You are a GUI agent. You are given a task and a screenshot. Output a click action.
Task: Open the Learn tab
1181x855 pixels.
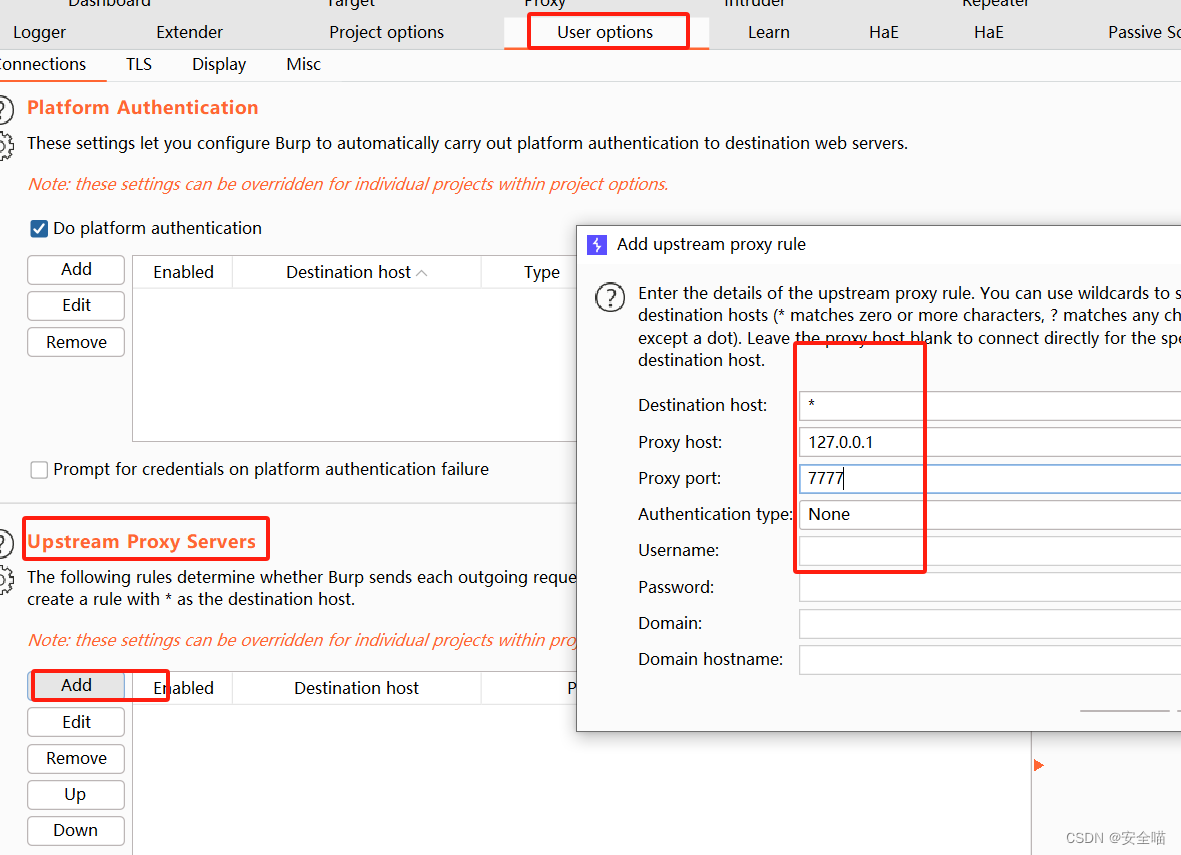[x=769, y=32]
